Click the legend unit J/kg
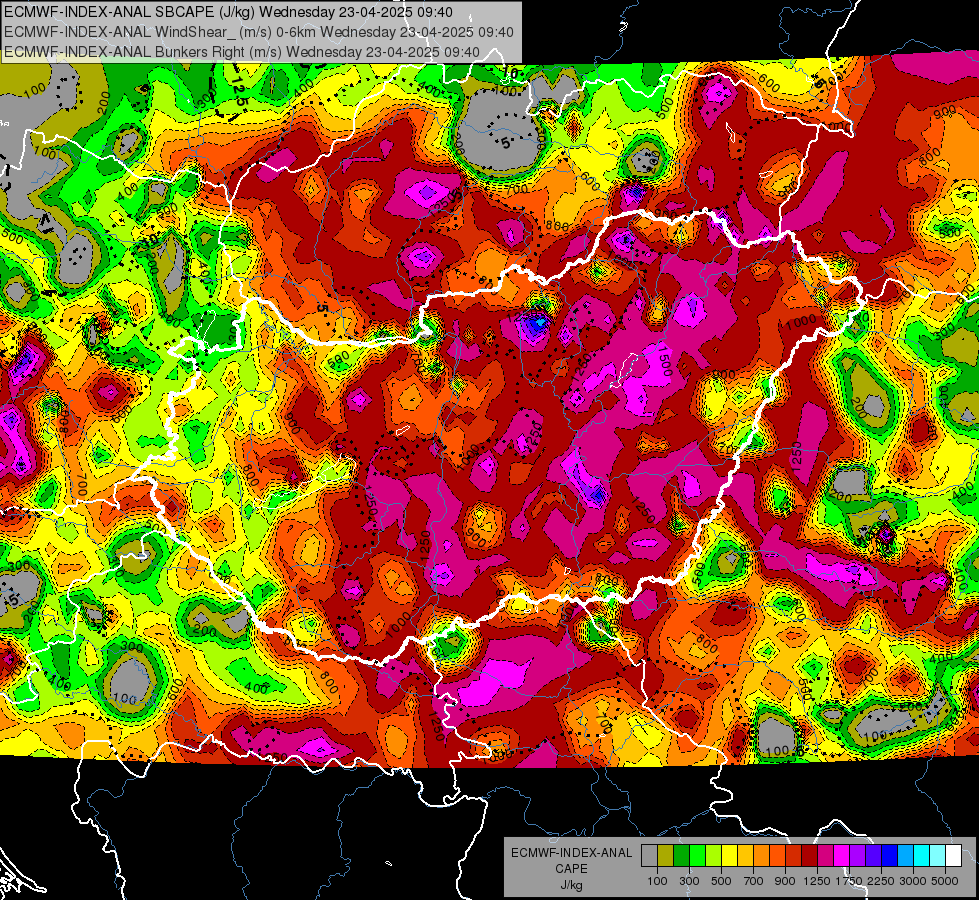The width and height of the screenshot is (979, 900). 571,885
